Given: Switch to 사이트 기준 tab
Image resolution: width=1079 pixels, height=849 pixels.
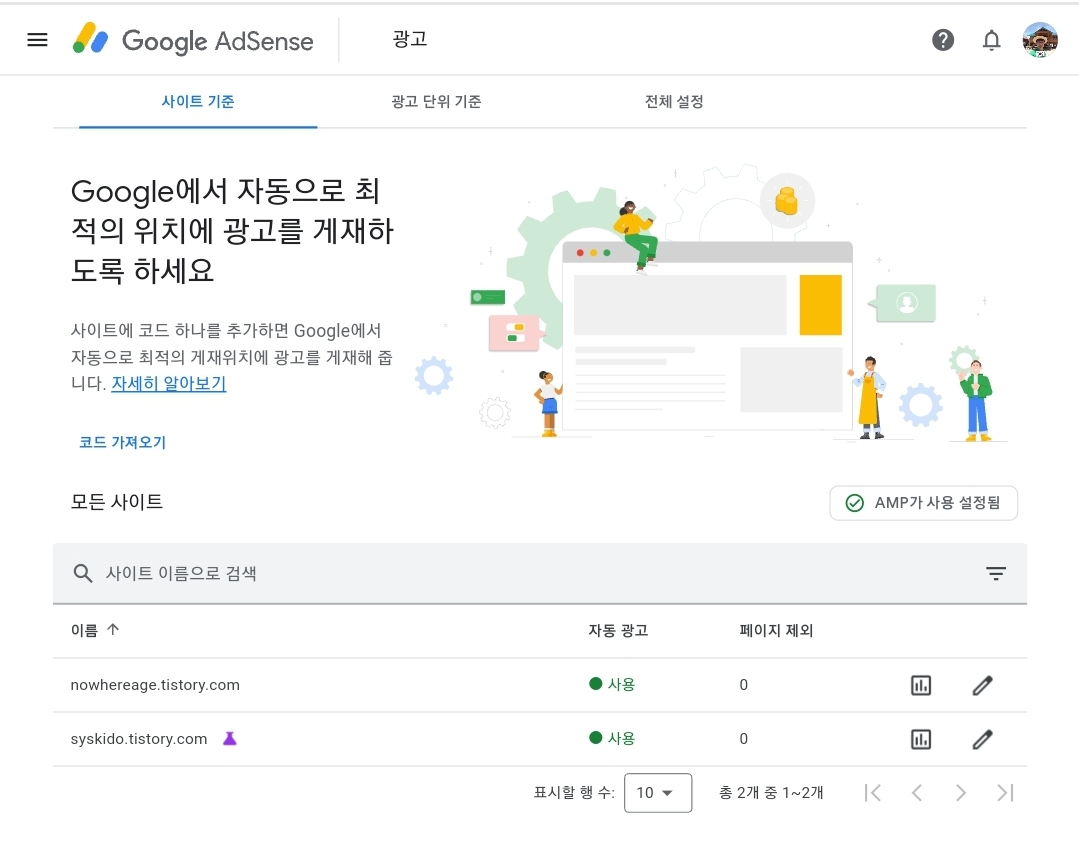Looking at the screenshot, I should tap(198, 102).
